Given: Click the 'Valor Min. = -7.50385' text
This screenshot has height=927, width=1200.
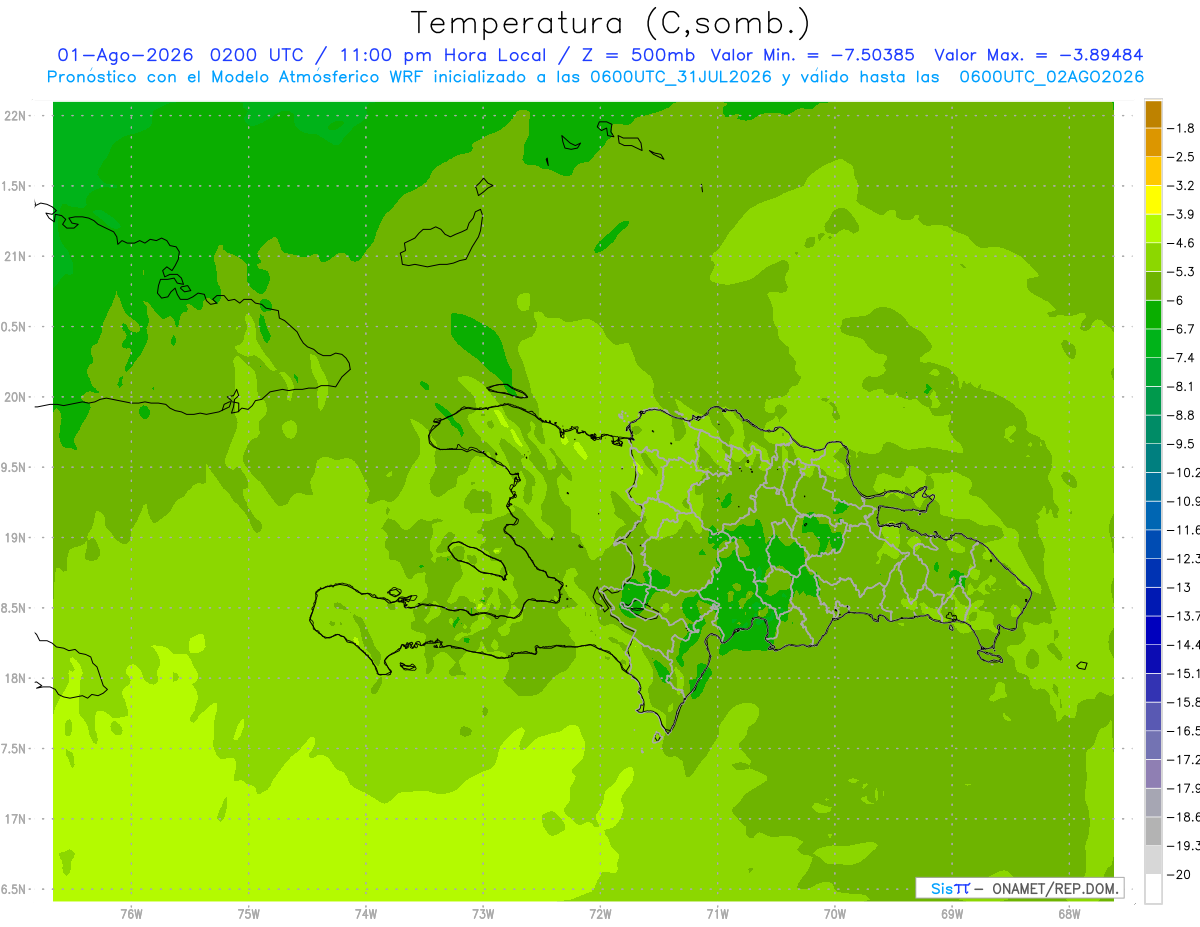Looking at the screenshot, I should pyautogui.click(x=812, y=55).
